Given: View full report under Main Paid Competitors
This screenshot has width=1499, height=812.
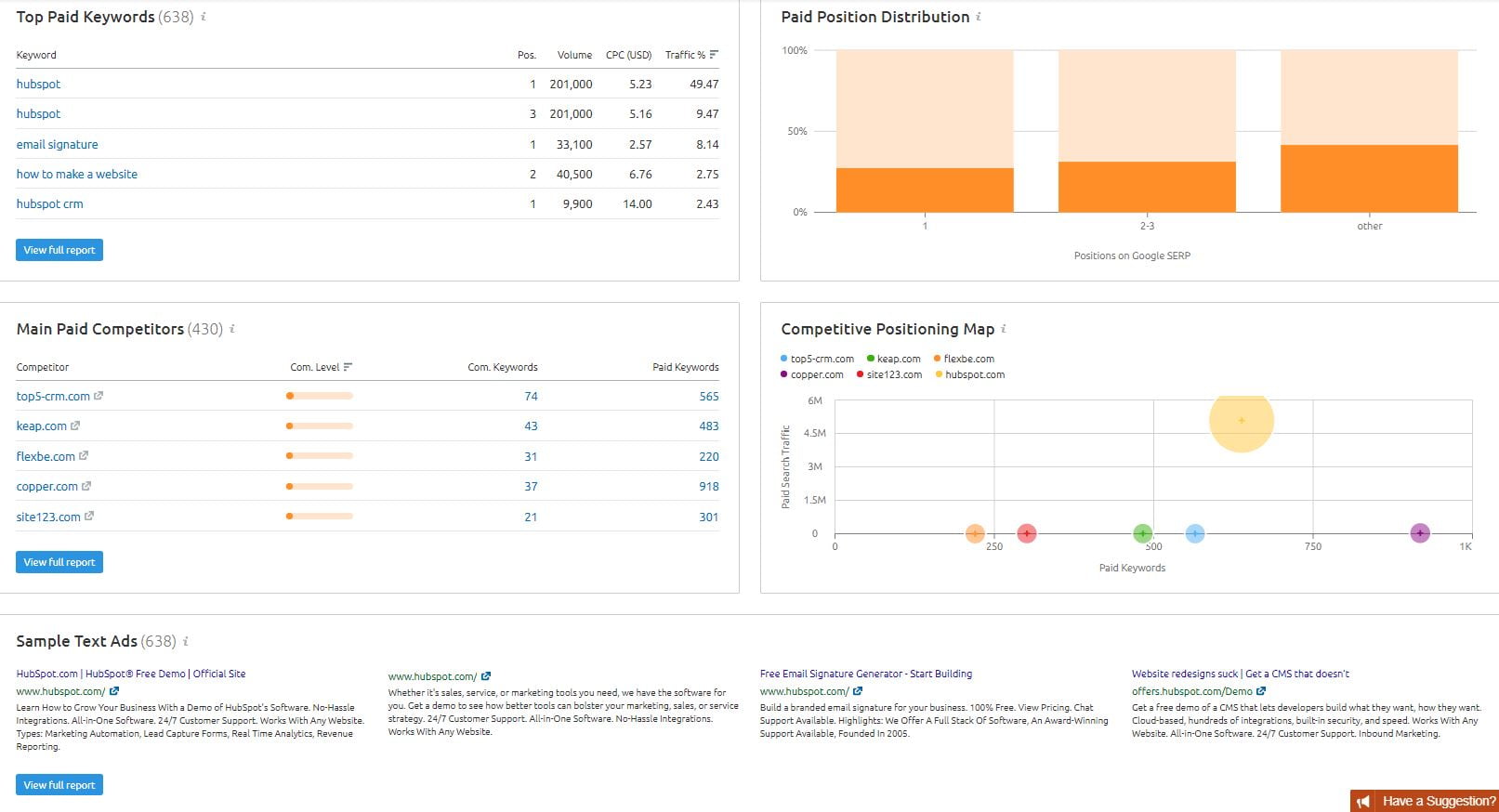Looking at the screenshot, I should 59,562.
